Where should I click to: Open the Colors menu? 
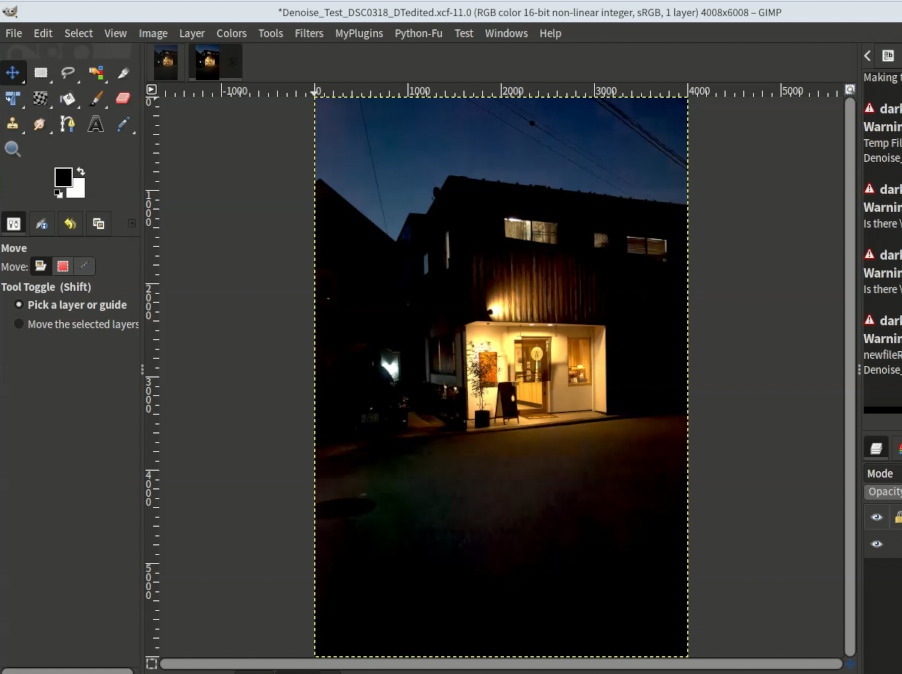pos(231,33)
